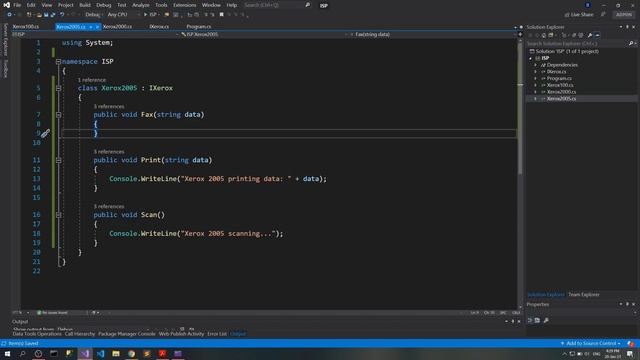
Task: Open the ISP.Xerox2005 type navigation dropdown
Action: pos(264,35)
